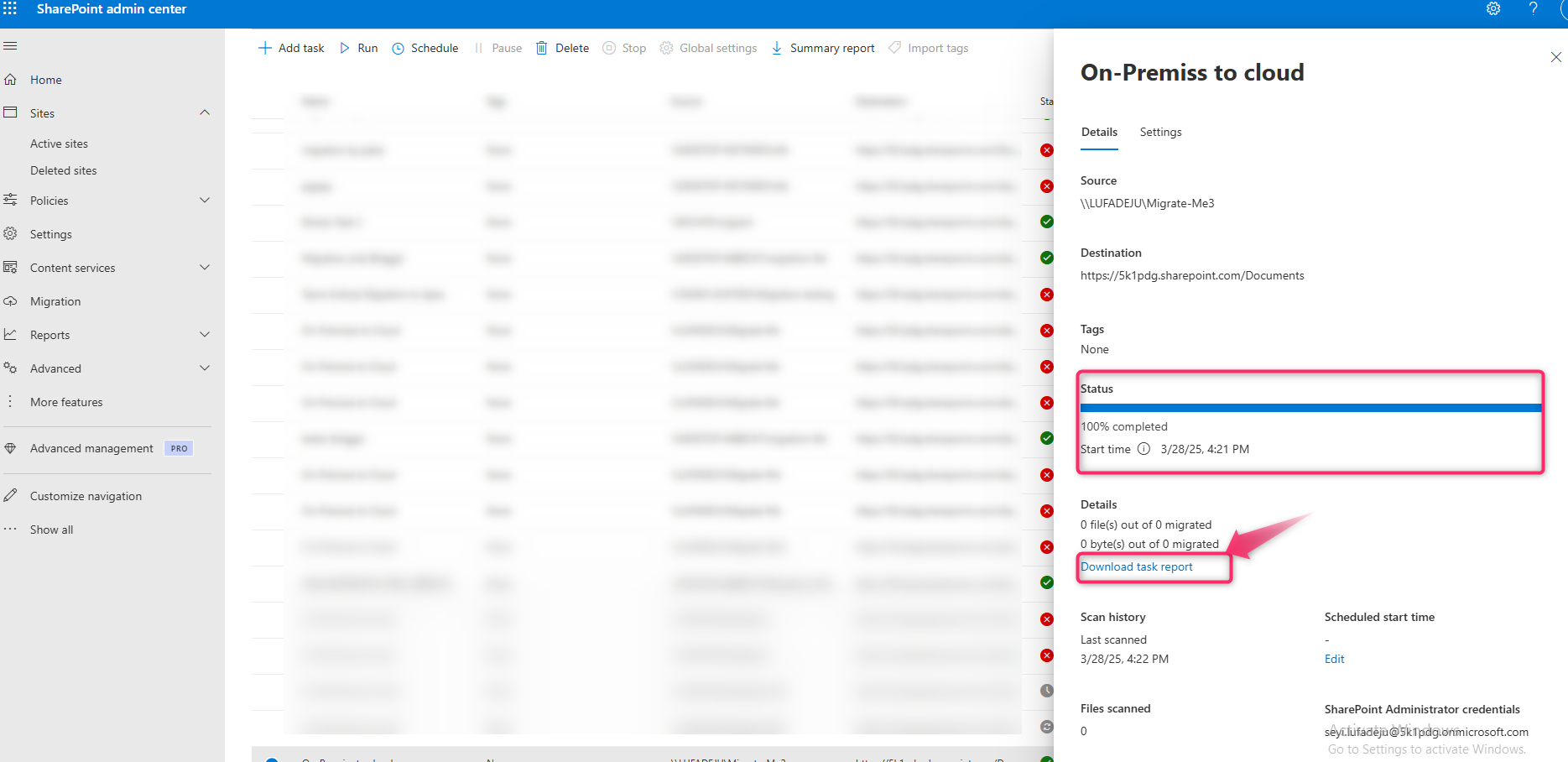1568x762 pixels.
Task: Download the Summary report
Action: (822, 48)
